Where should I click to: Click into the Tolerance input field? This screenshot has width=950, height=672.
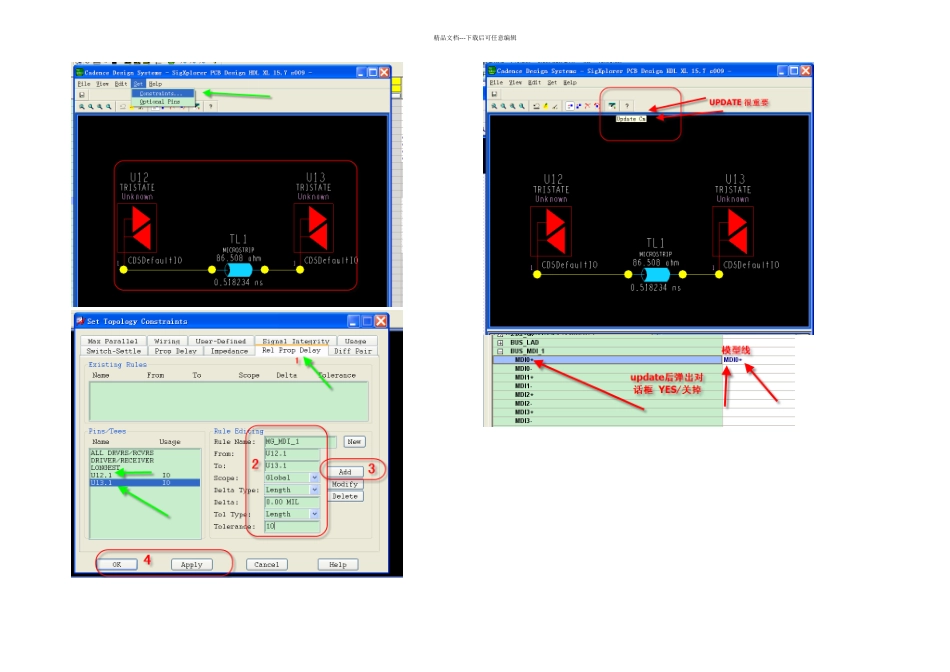(x=292, y=526)
